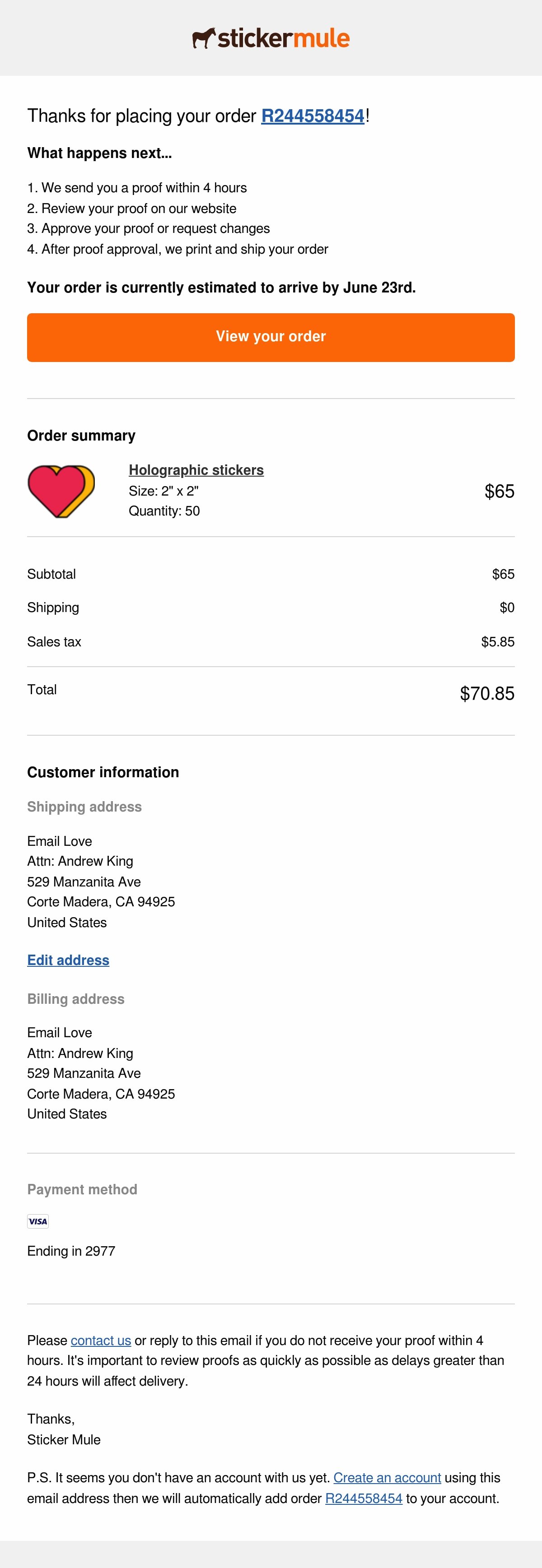The image size is (542, 1568).
Task: Click the Ending in 2977 text
Action: tap(71, 1251)
